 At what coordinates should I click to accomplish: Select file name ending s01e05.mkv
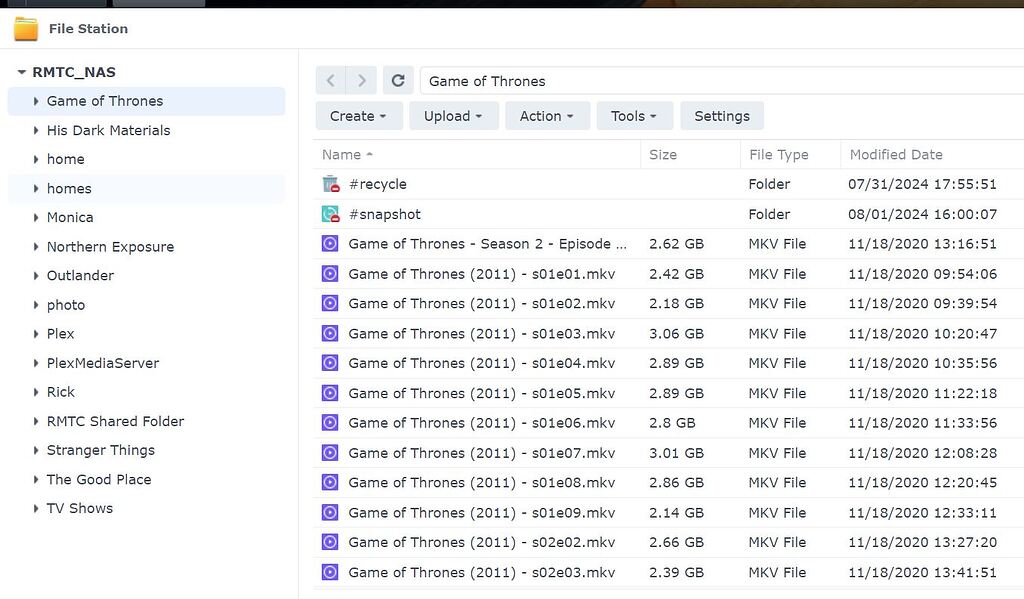click(x=482, y=393)
